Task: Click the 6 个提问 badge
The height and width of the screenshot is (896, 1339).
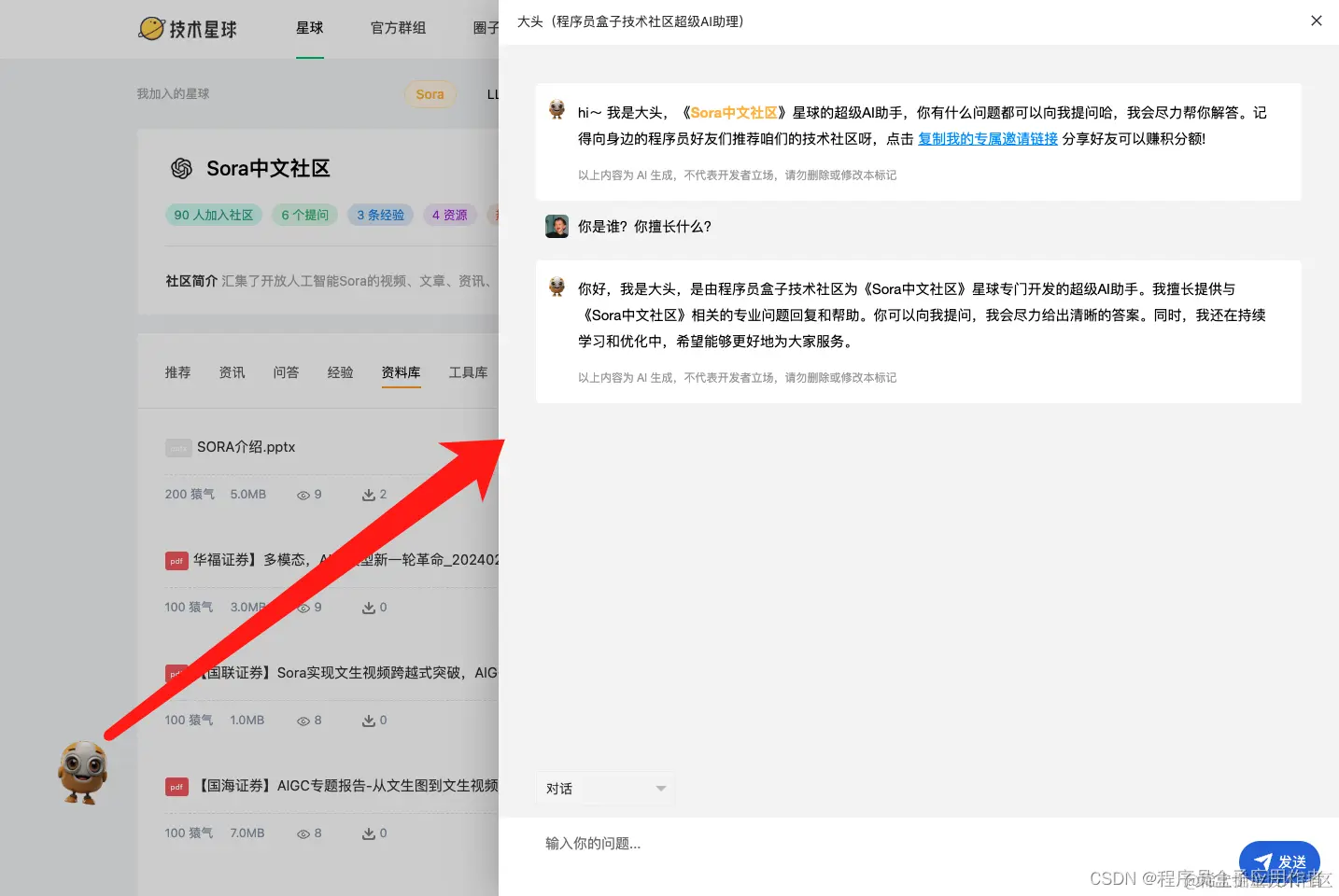Action: coord(305,215)
